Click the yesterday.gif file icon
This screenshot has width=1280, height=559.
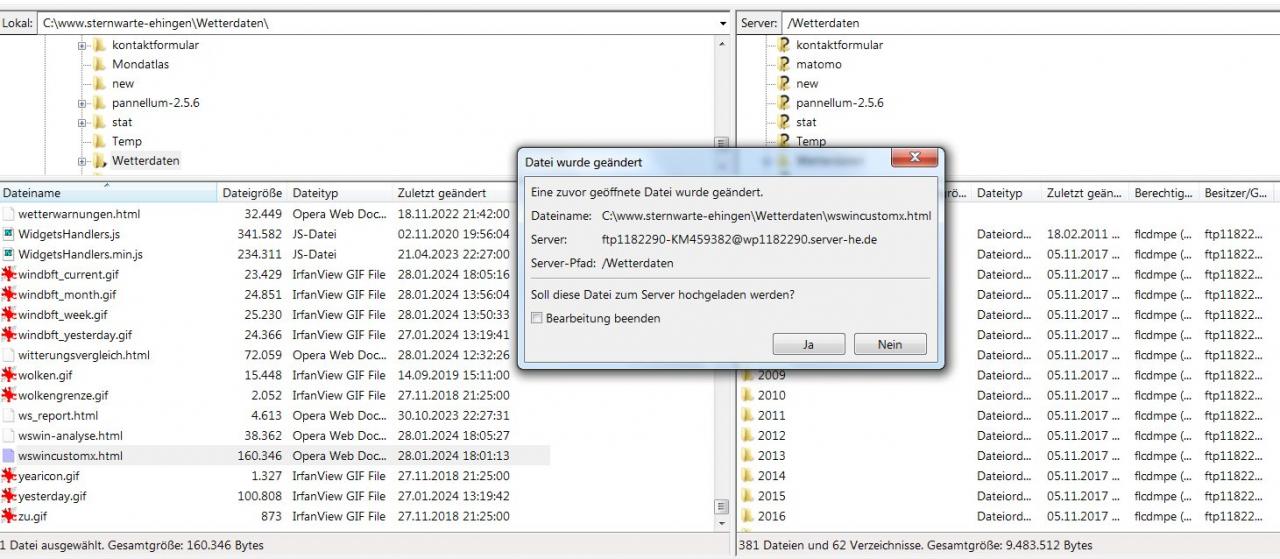pyautogui.click(x=9, y=496)
